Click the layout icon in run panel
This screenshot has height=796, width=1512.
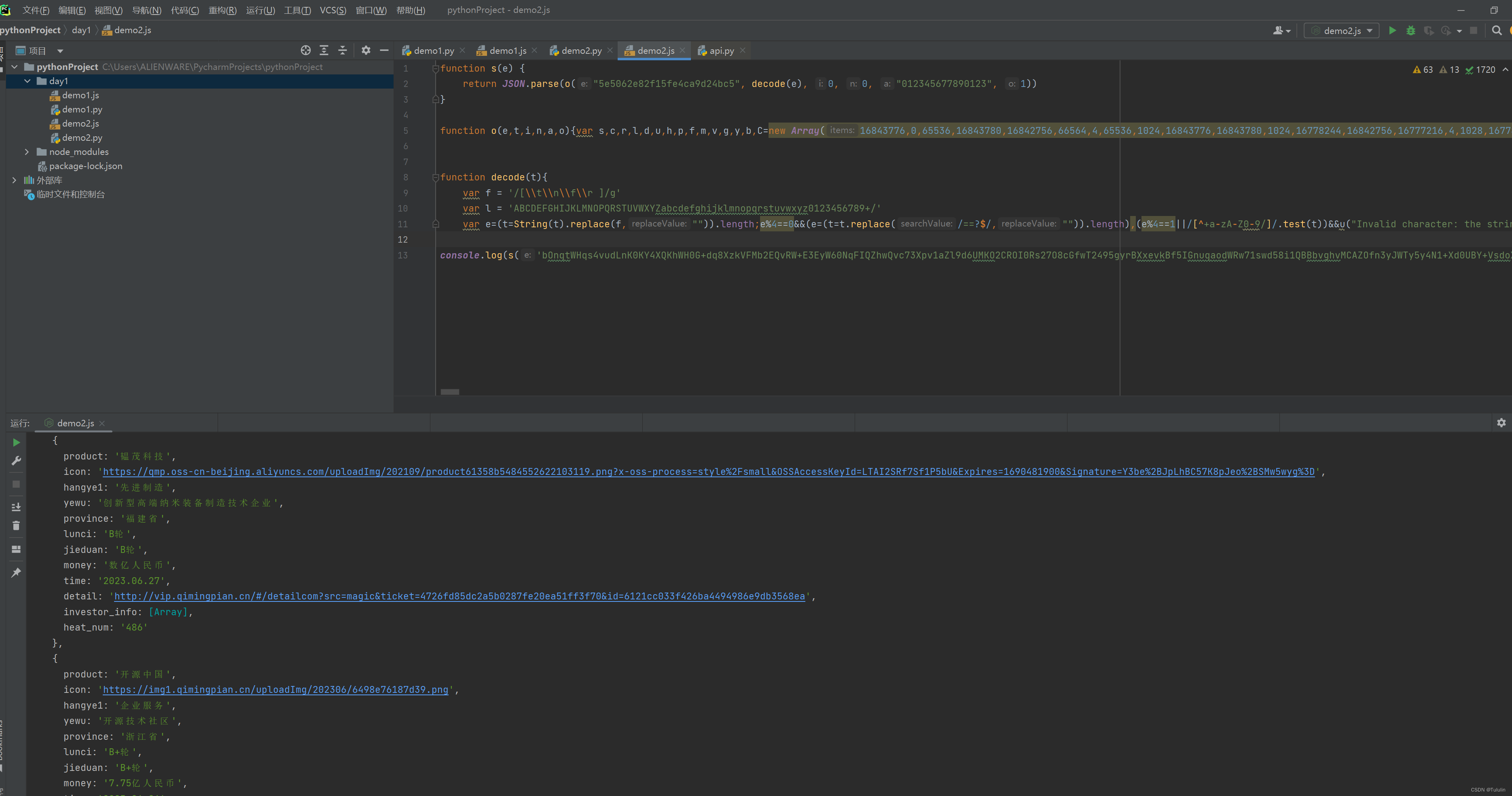17,549
